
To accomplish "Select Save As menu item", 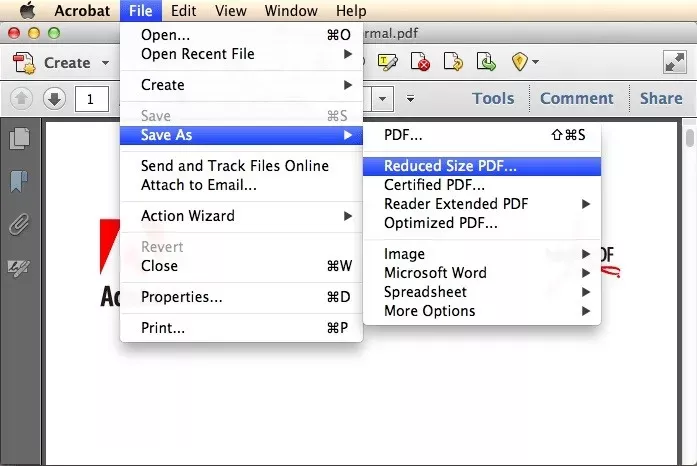I will pyautogui.click(x=241, y=135).
